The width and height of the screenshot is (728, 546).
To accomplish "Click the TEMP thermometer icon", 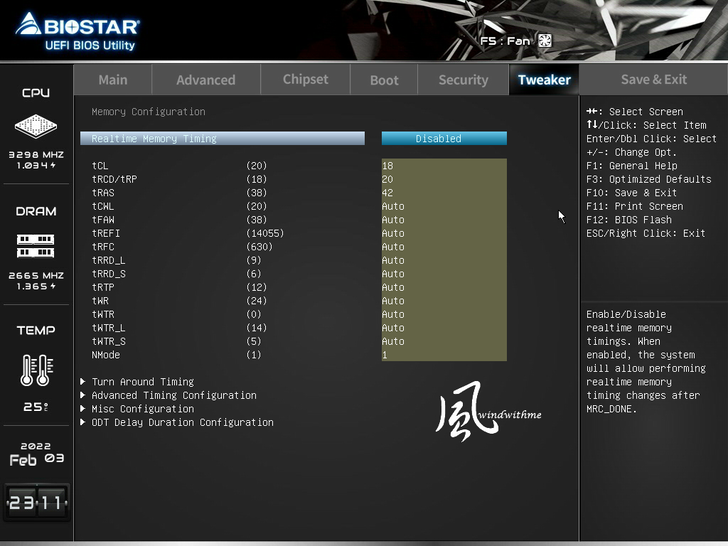I will [x=36, y=370].
